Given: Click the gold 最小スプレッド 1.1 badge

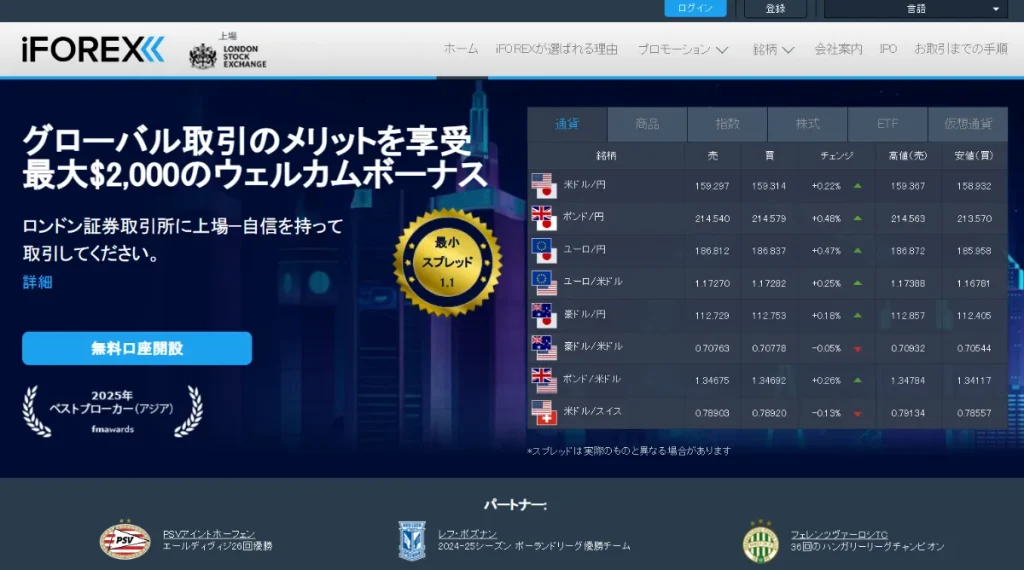Looking at the screenshot, I should pos(447,262).
